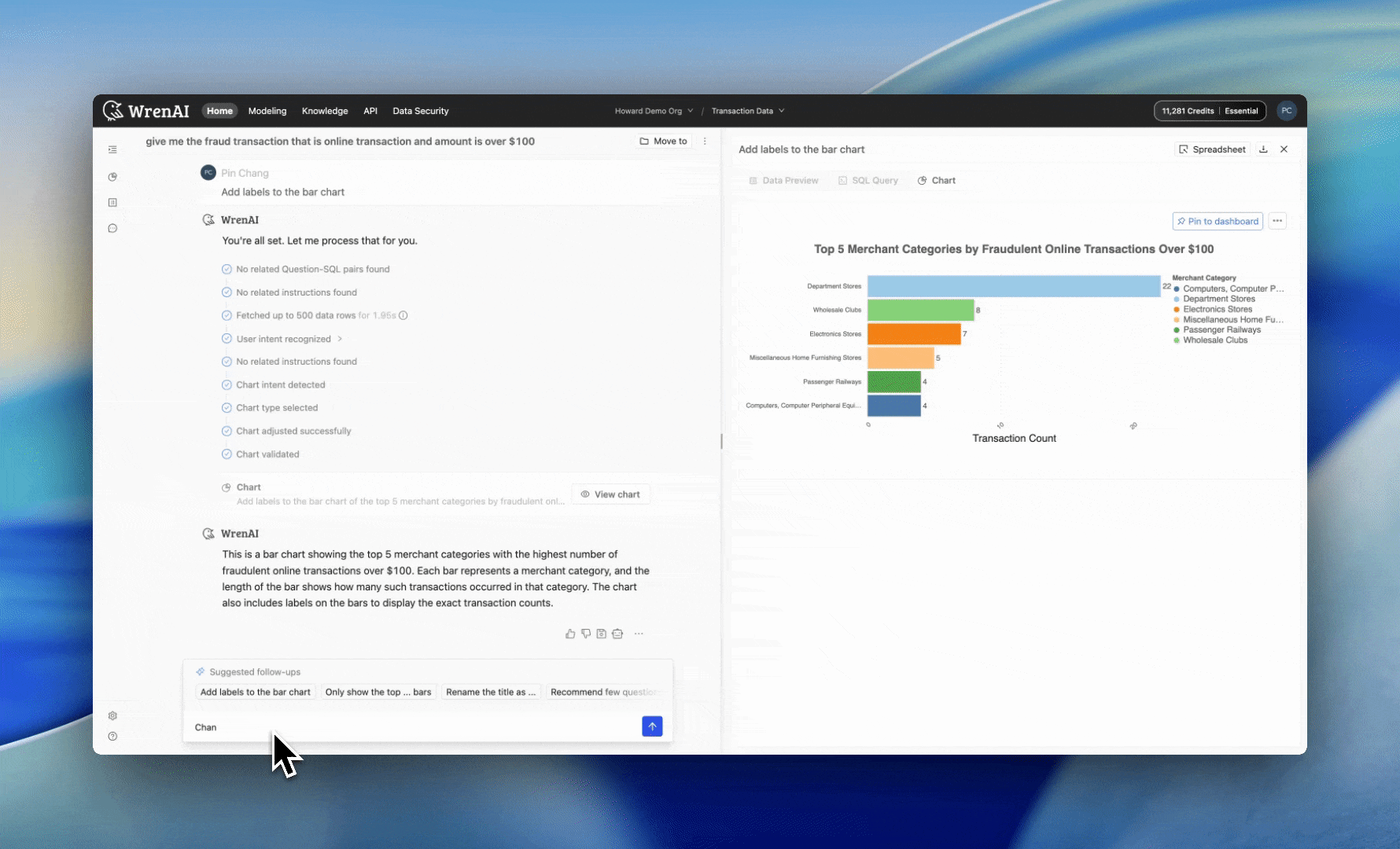Click the View chart button
Viewport: 1400px width, 849px height.
tap(610, 494)
